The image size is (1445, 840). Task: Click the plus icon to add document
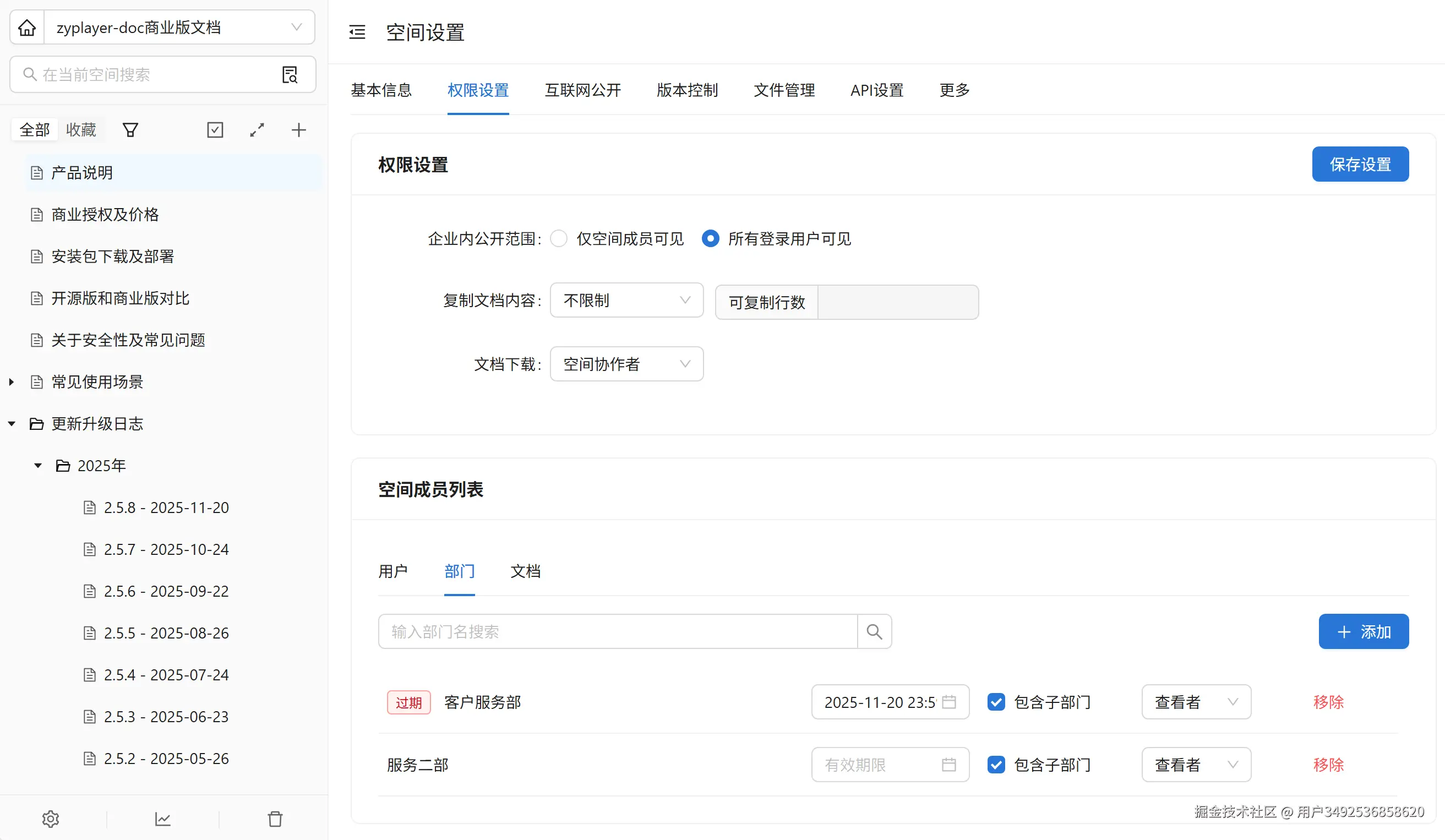(x=298, y=130)
